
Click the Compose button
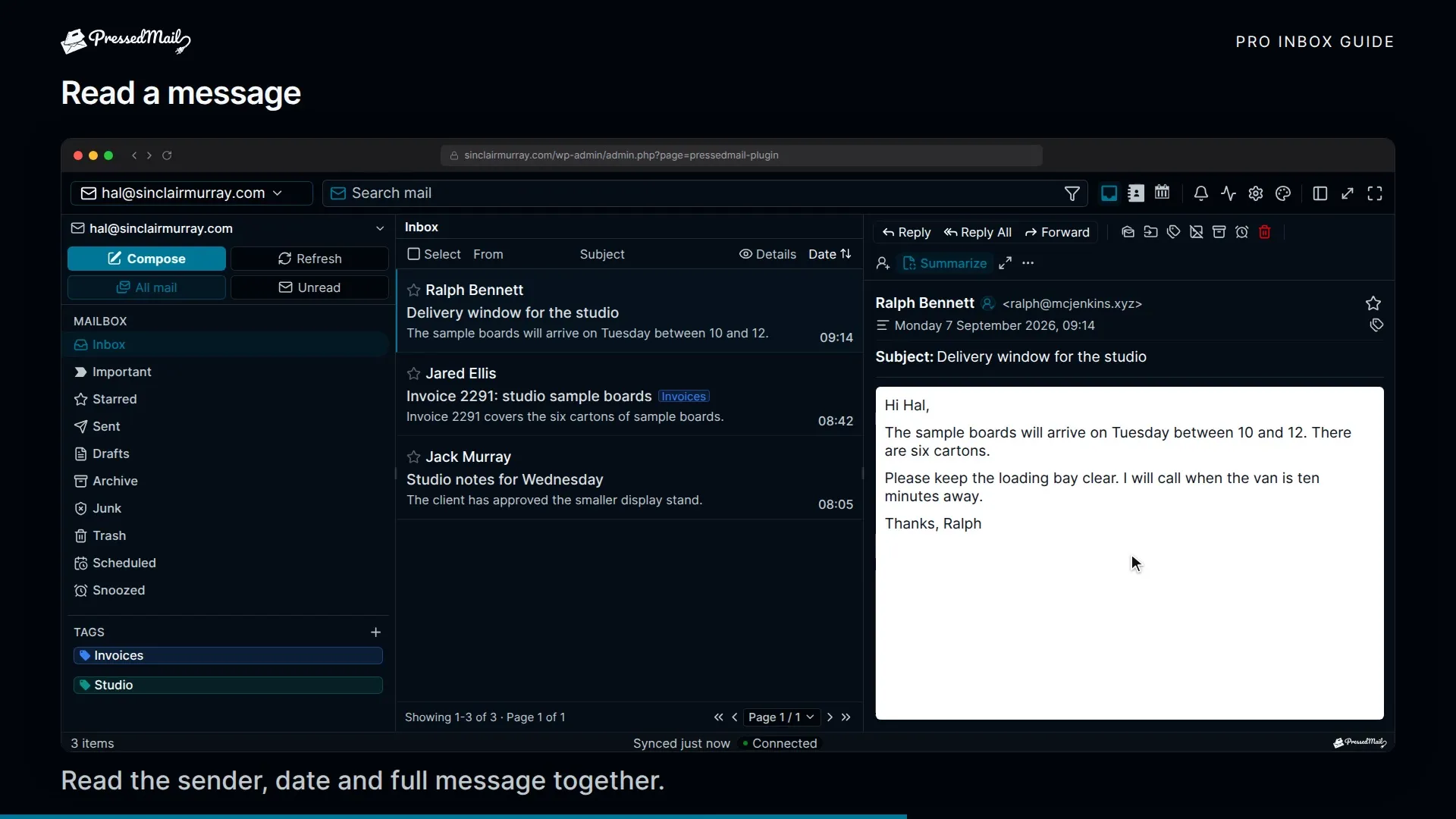coord(146,259)
